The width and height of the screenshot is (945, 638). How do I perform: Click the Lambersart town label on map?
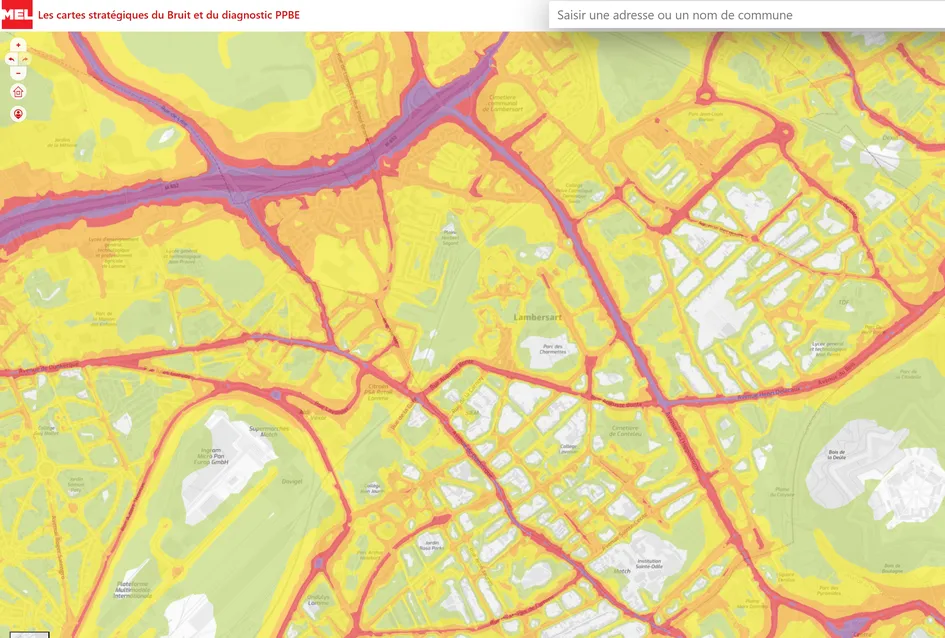pyautogui.click(x=540, y=317)
